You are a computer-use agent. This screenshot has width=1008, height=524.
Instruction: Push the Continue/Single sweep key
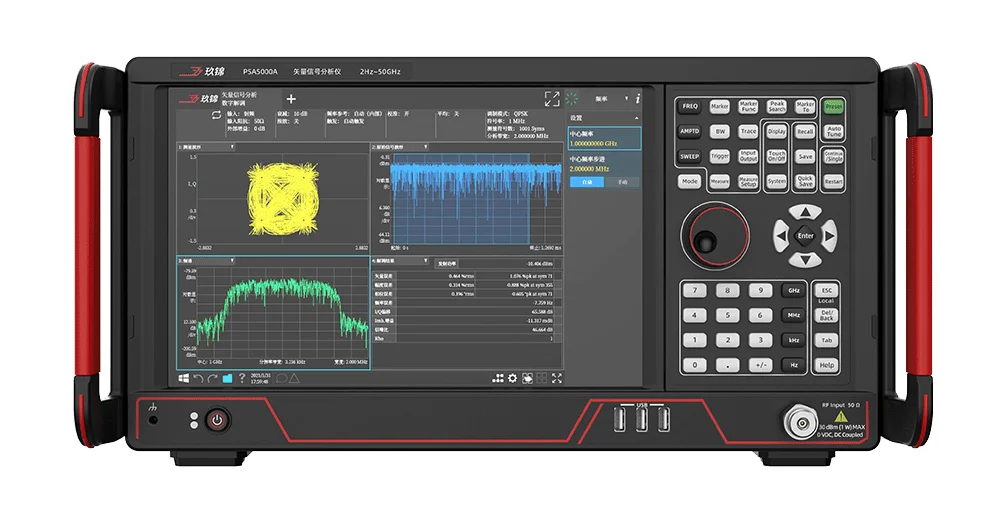[x=834, y=156]
